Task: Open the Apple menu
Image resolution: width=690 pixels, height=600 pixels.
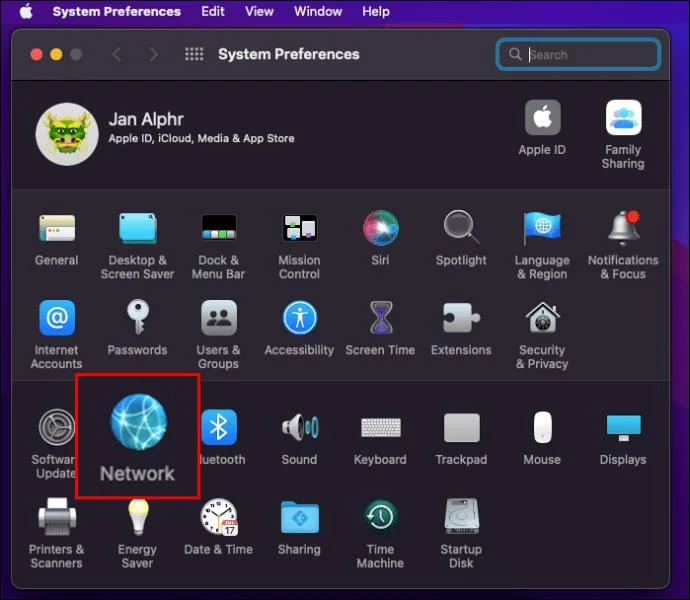Action: click(x=26, y=11)
